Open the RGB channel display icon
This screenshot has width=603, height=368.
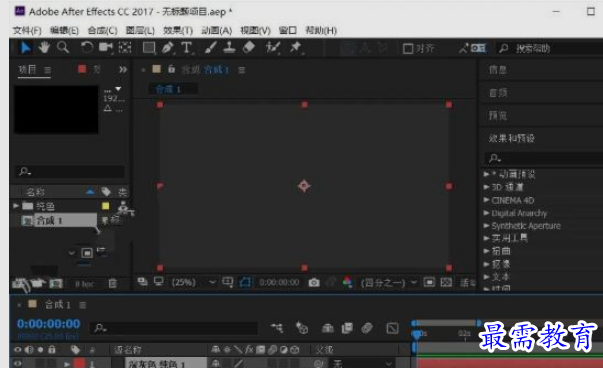coord(348,282)
